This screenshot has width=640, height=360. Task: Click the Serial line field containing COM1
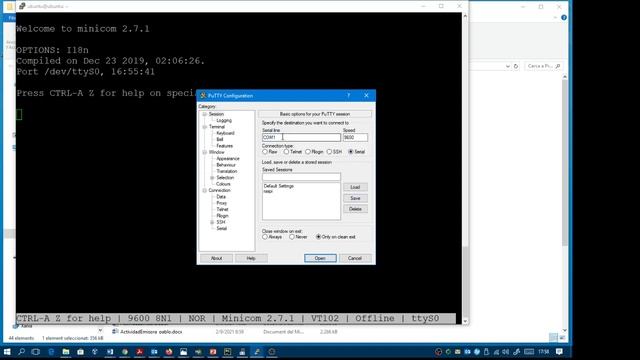(301, 138)
